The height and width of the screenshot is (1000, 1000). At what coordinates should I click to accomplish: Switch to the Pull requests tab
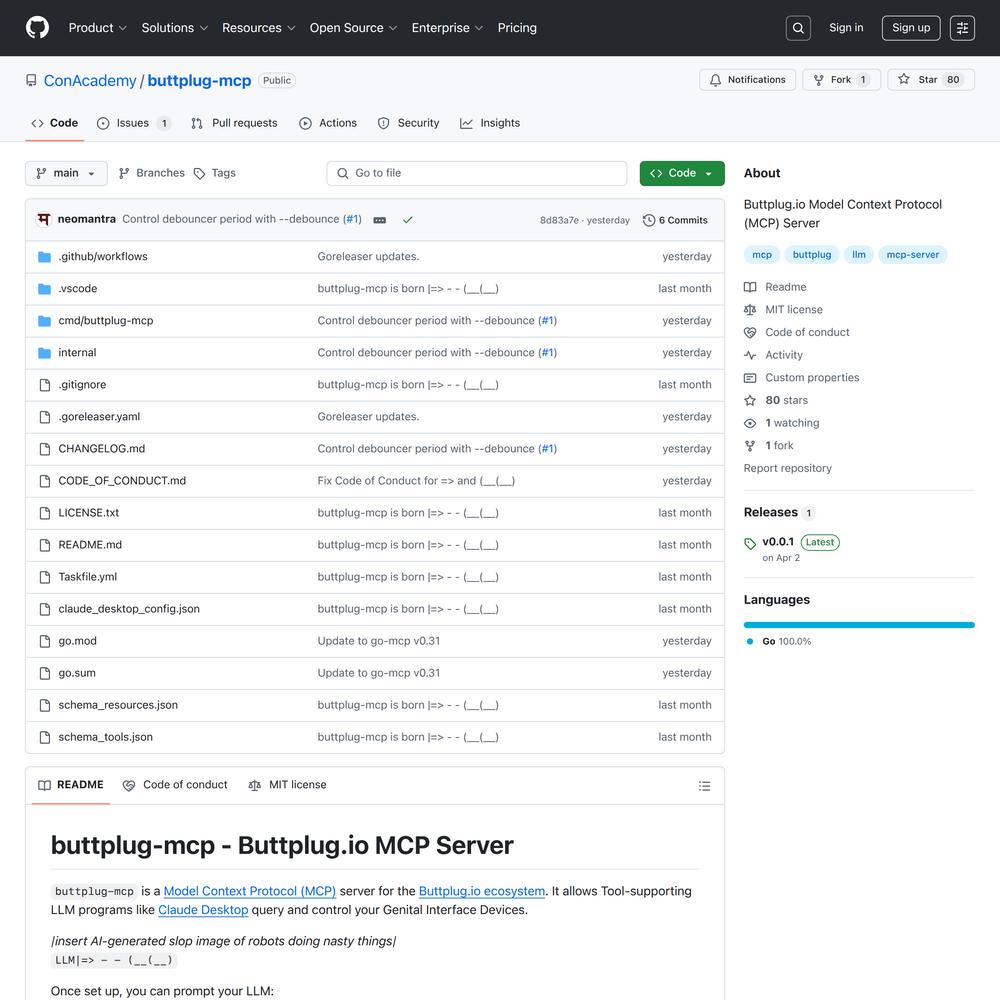click(234, 123)
